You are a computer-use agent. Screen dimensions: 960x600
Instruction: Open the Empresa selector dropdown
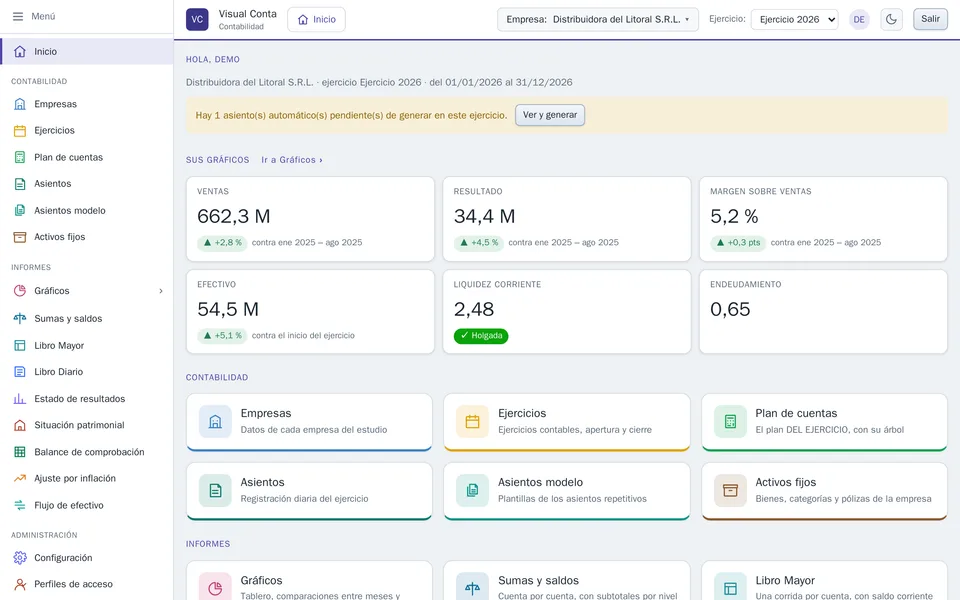598,20
